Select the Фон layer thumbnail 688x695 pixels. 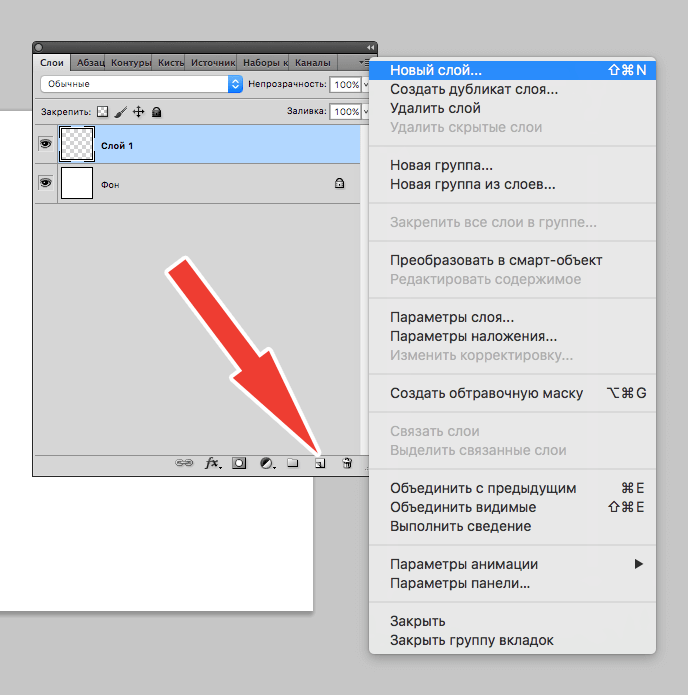(x=77, y=184)
